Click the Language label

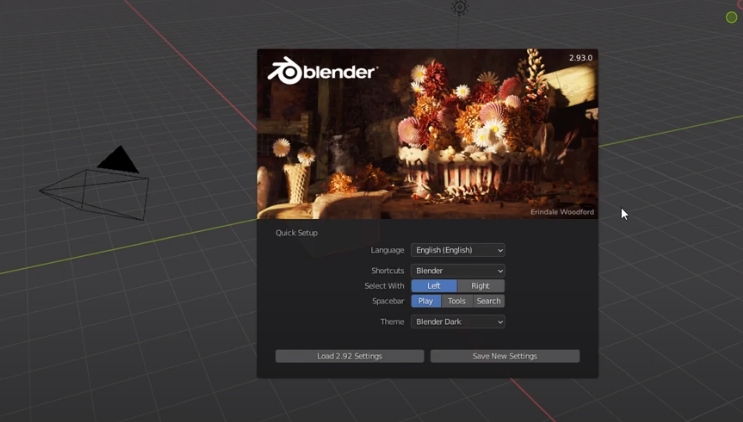[387, 250]
